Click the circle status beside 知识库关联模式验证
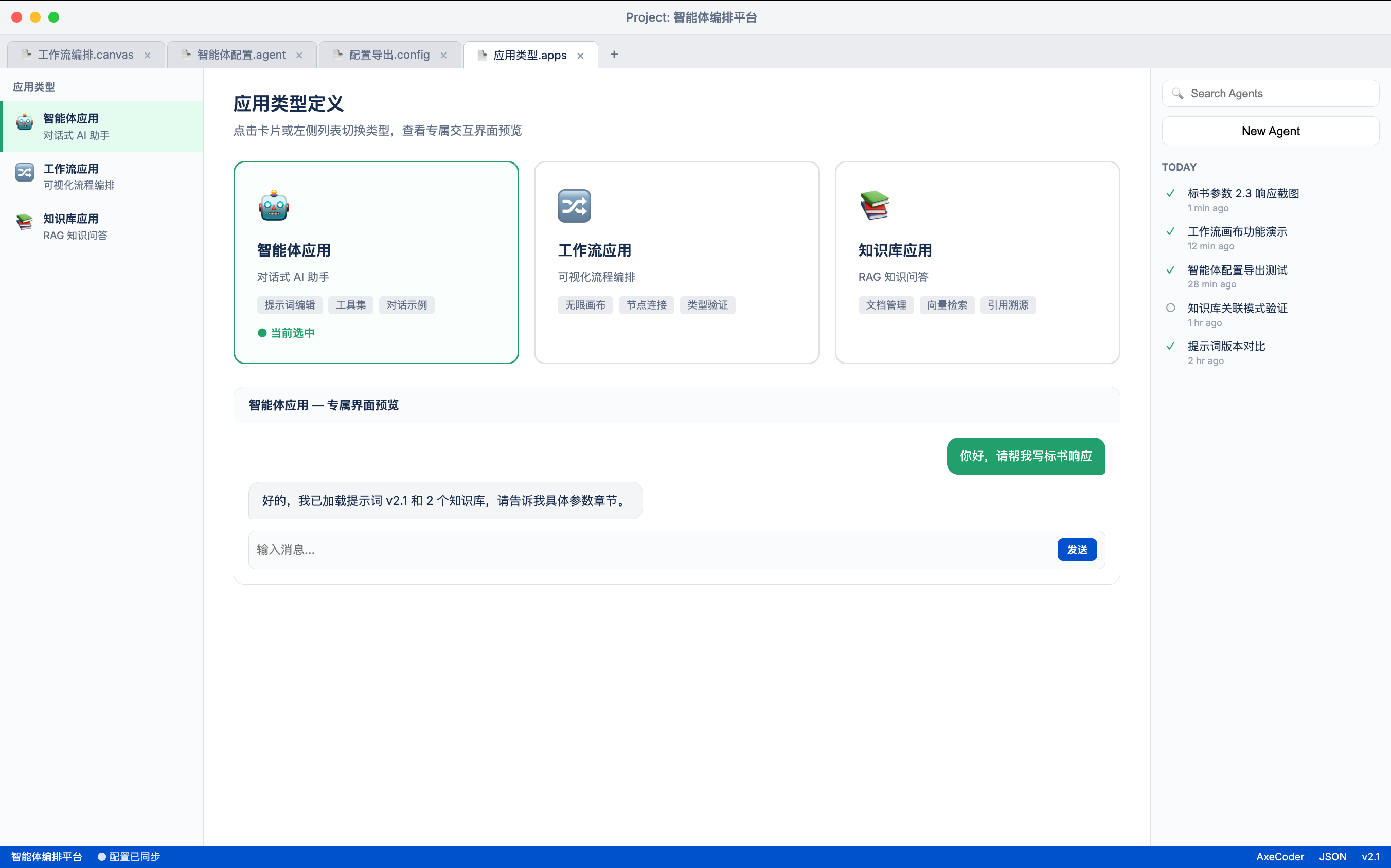The width and height of the screenshot is (1391, 868). coord(1170,308)
